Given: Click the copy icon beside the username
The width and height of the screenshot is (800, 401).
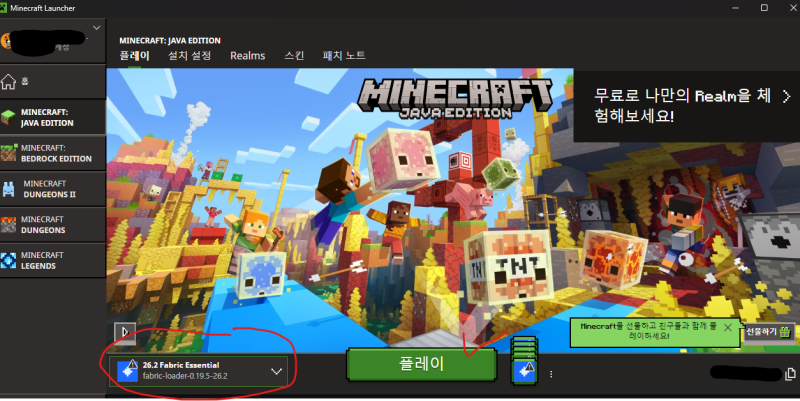Looking at the screenshot, I should (x=789, y=374).
